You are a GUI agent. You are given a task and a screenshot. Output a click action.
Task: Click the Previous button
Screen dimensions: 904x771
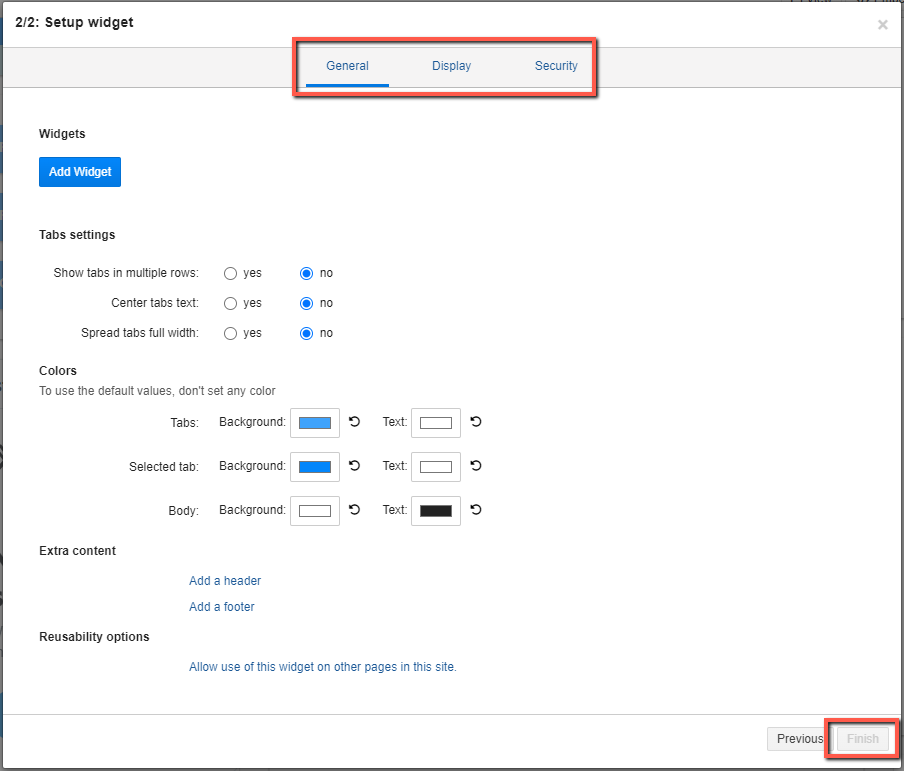pos(800,739)
